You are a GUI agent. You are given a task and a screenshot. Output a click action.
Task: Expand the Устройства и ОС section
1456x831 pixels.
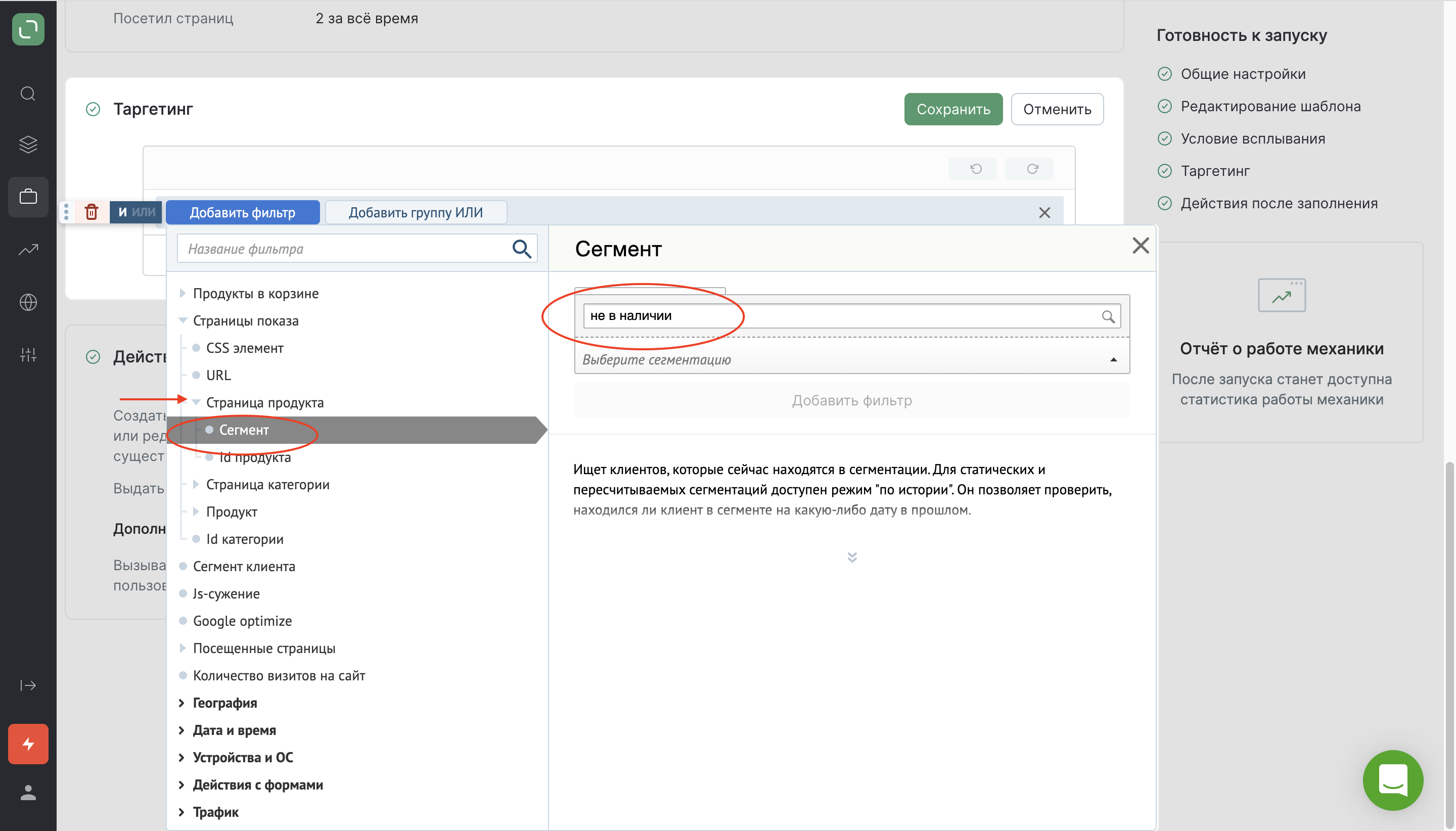(x=181, y=757)
